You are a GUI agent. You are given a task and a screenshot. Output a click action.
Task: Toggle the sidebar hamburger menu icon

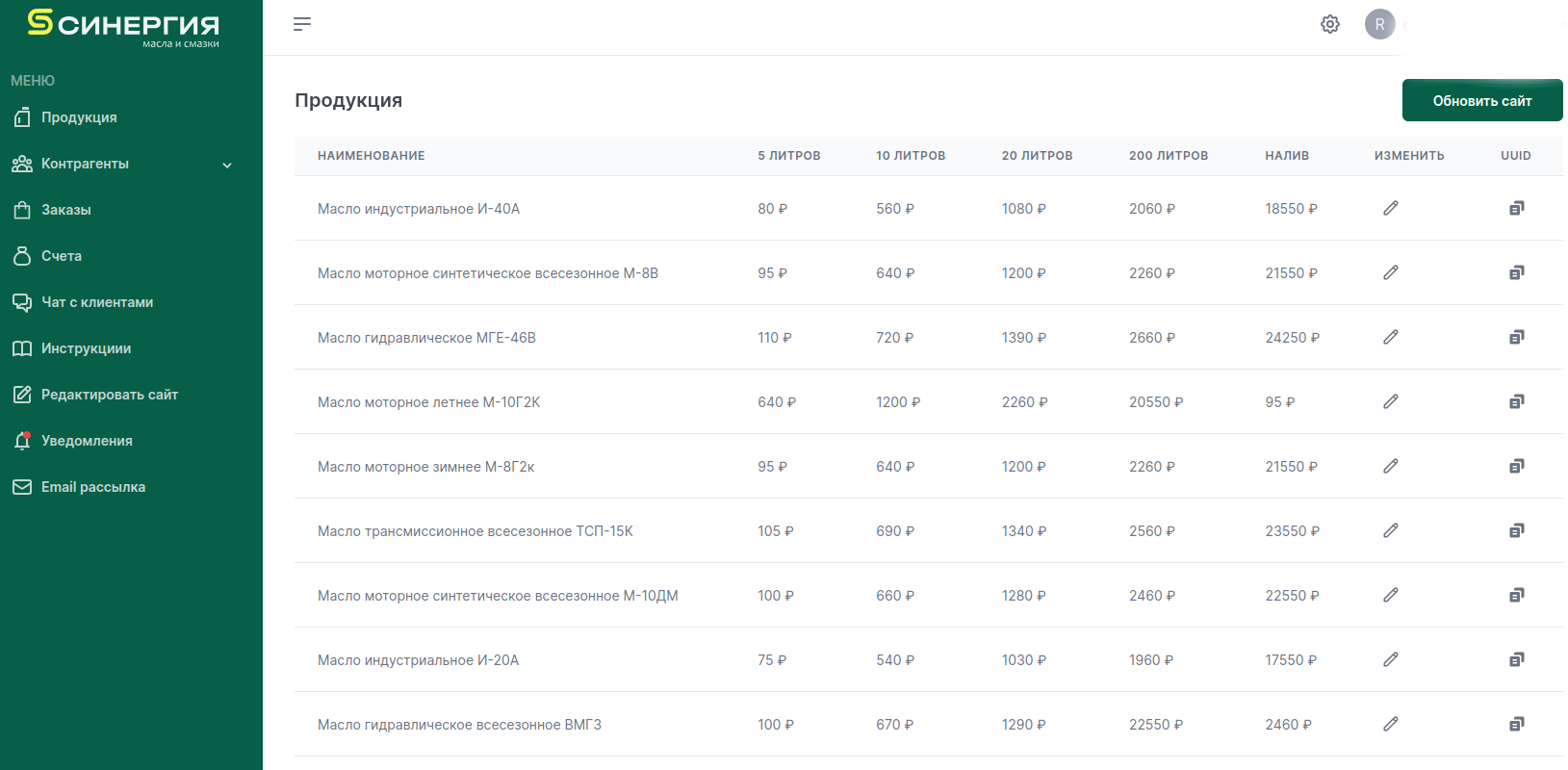302,24
